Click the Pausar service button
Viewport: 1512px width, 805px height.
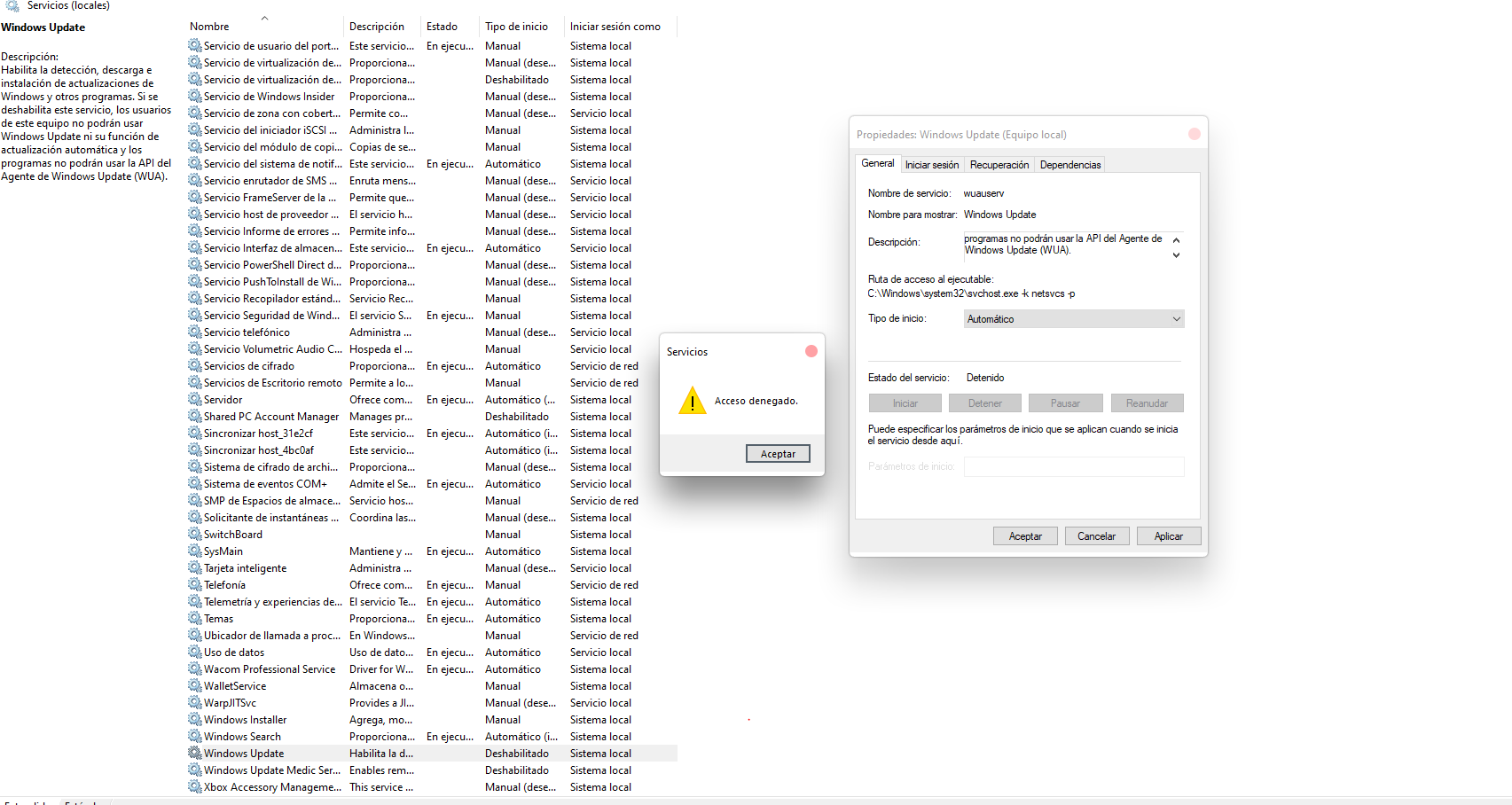pyautogui.click(x=1066, y=403)
